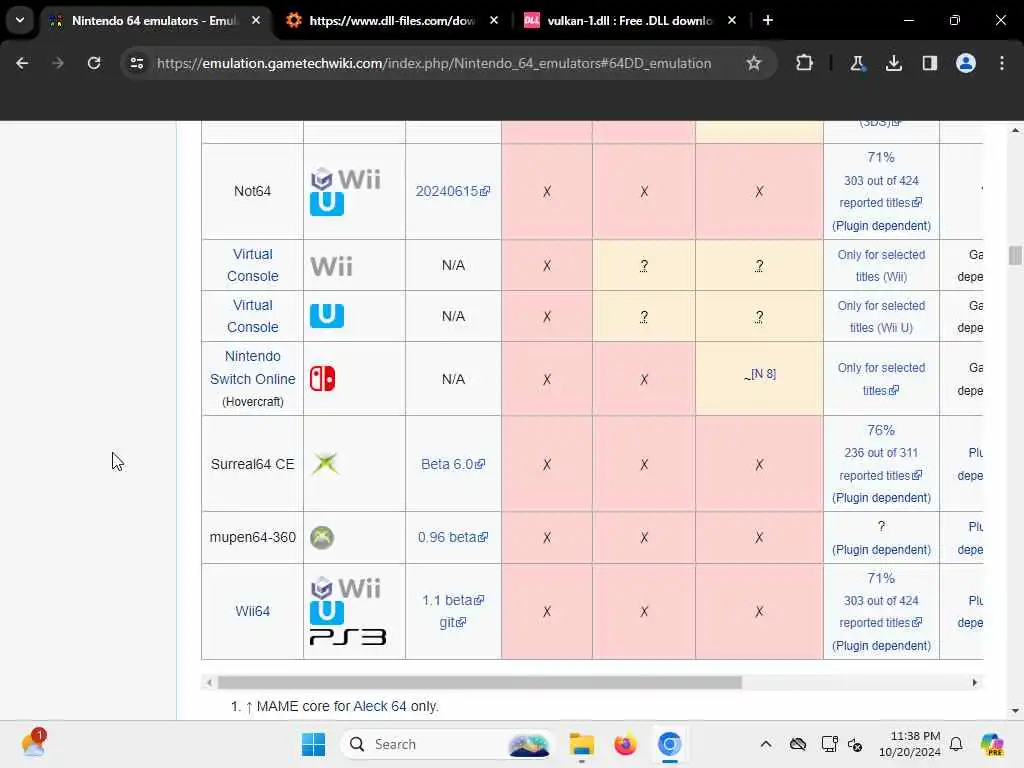Screen dimensions: 1024x768
Task: Click the PS3 logo in Wii64 row
Action: 348,637
